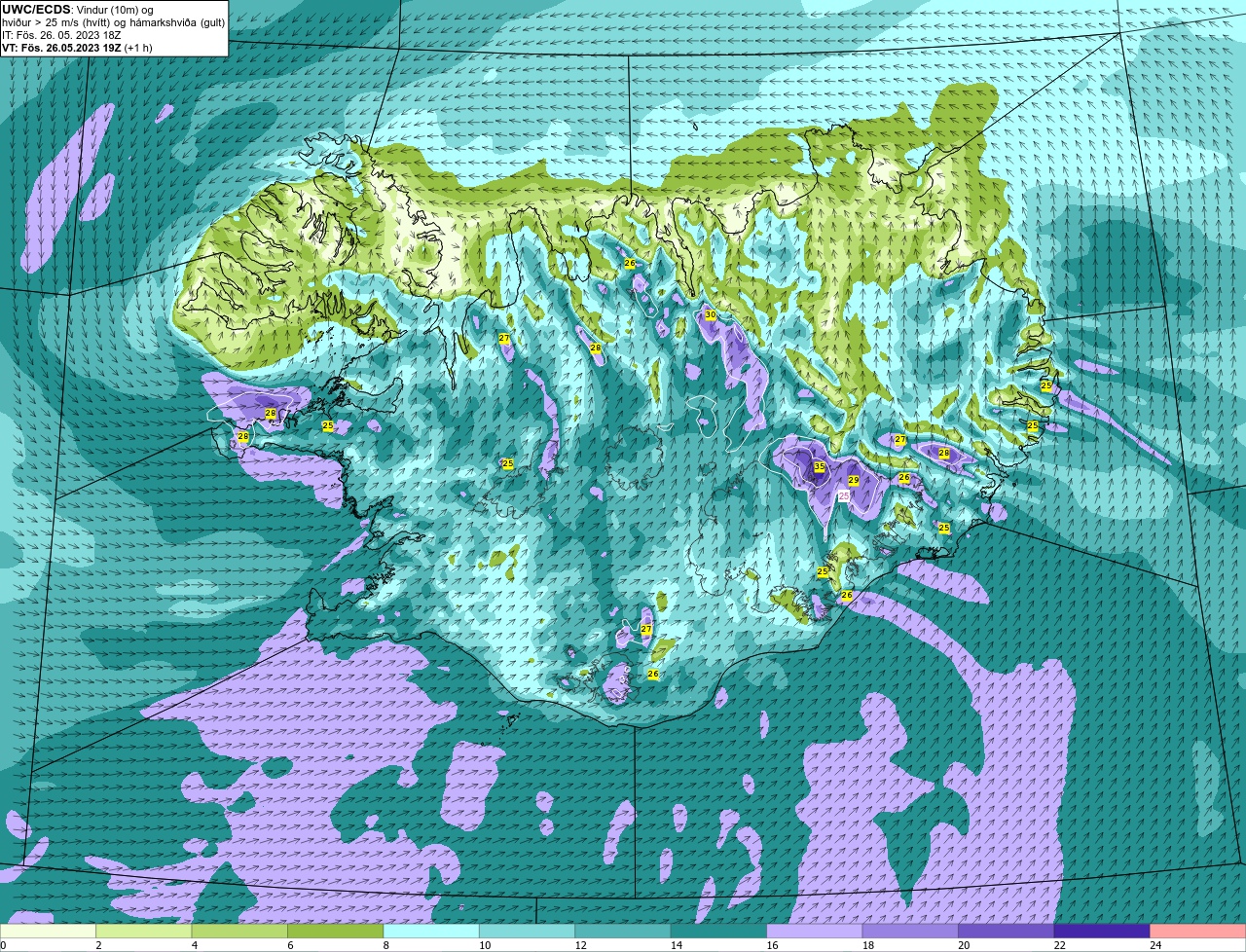
Task: Click scale tick label '6'
Action: point(289,945)
